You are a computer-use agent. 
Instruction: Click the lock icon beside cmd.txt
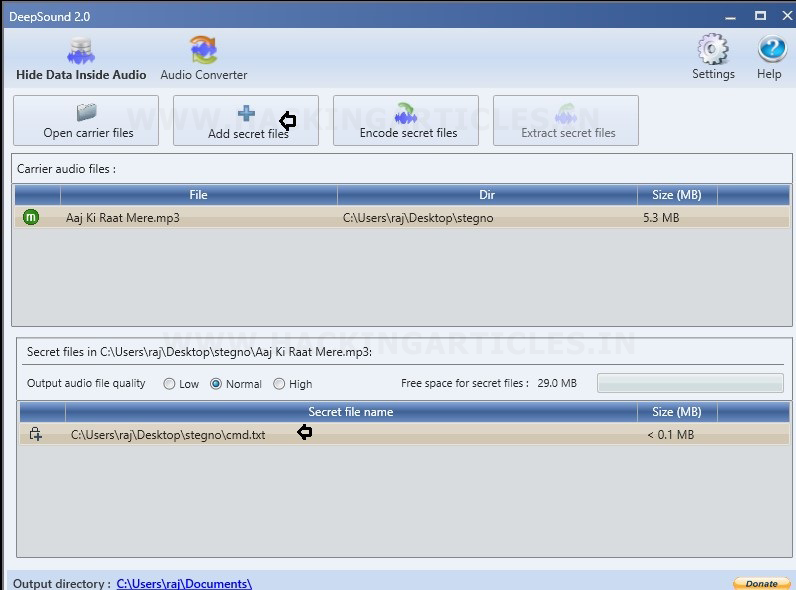tap(35, 434)
